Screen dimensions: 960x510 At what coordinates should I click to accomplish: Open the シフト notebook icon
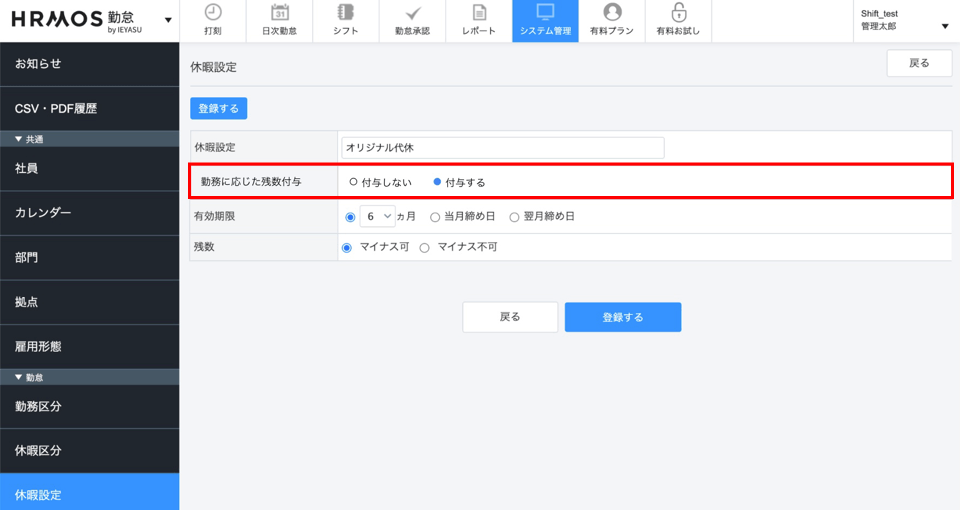tap(346, 13)
